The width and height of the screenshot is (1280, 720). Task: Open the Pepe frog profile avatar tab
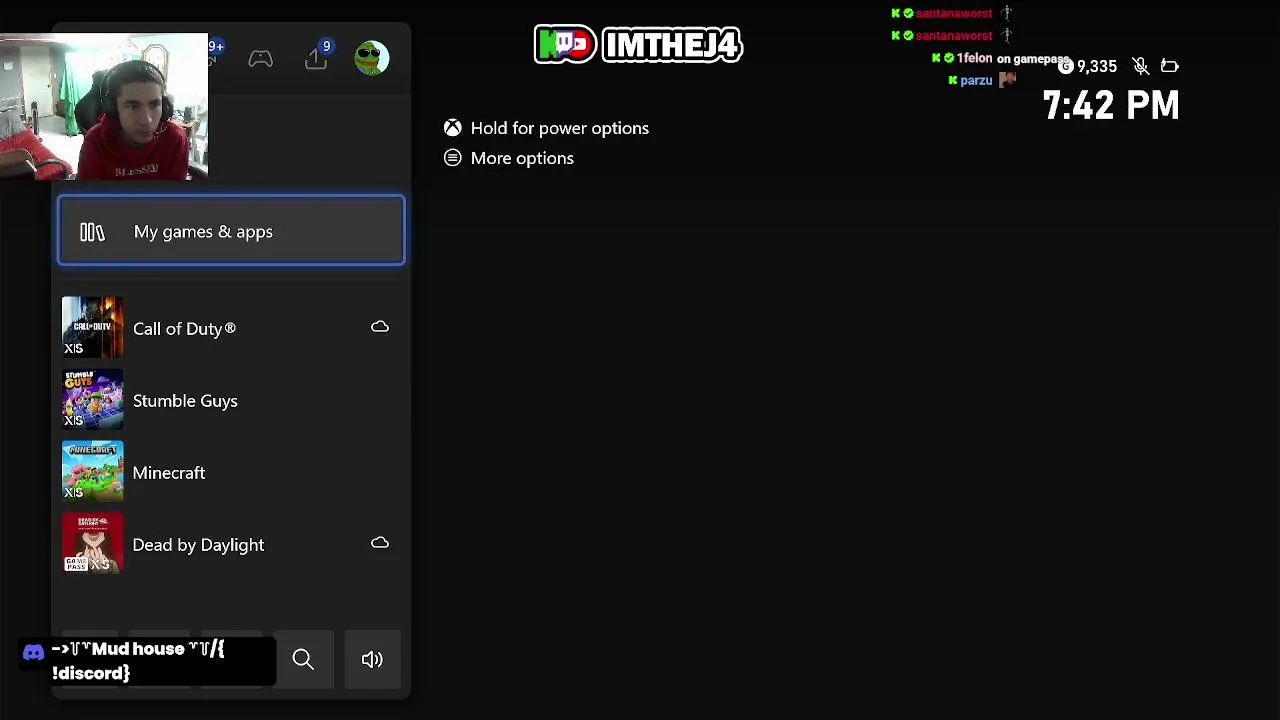click(x=372, y=58)
